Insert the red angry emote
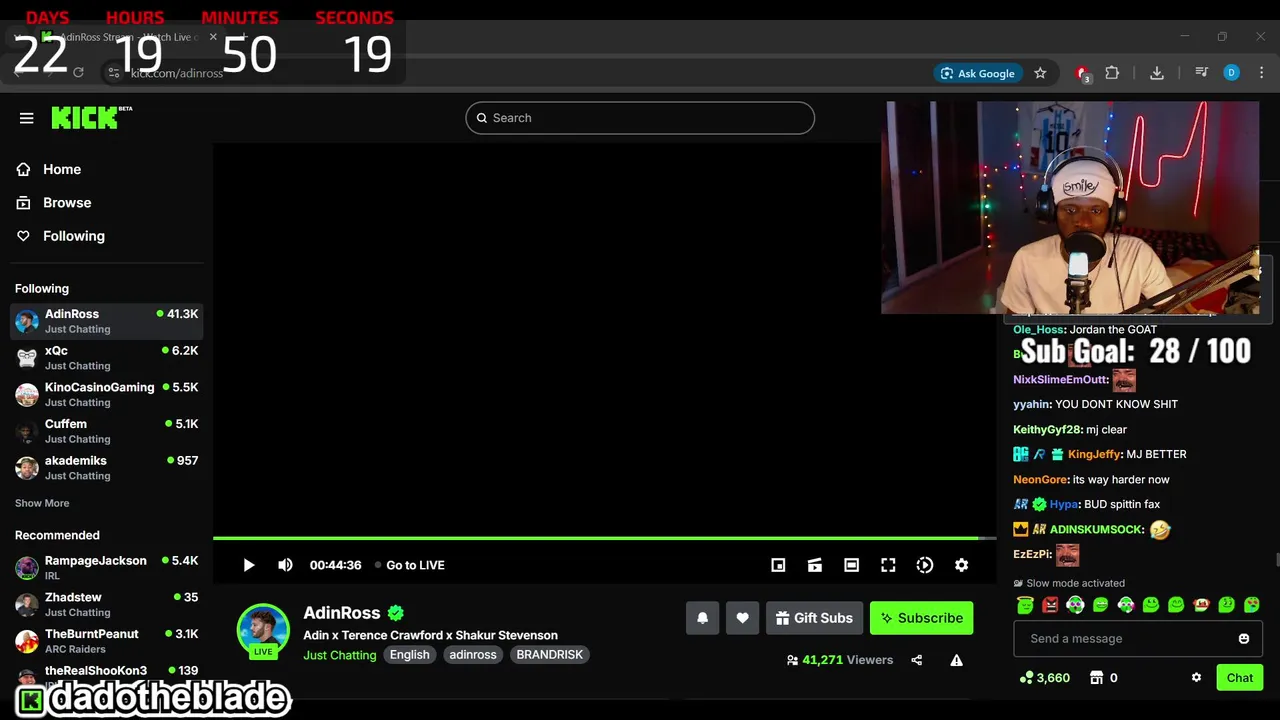This screenshot has height=720, width=1280. coord(1050,605)
